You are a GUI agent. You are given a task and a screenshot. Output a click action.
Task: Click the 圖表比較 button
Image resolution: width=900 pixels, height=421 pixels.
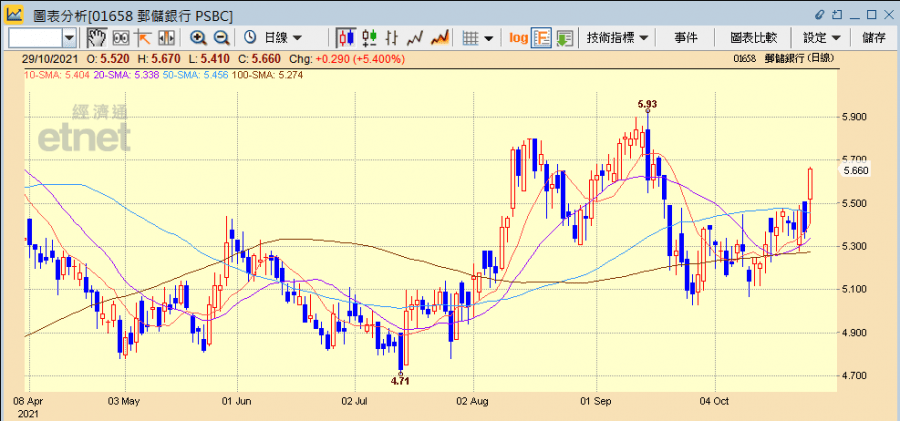coord(755,37)
